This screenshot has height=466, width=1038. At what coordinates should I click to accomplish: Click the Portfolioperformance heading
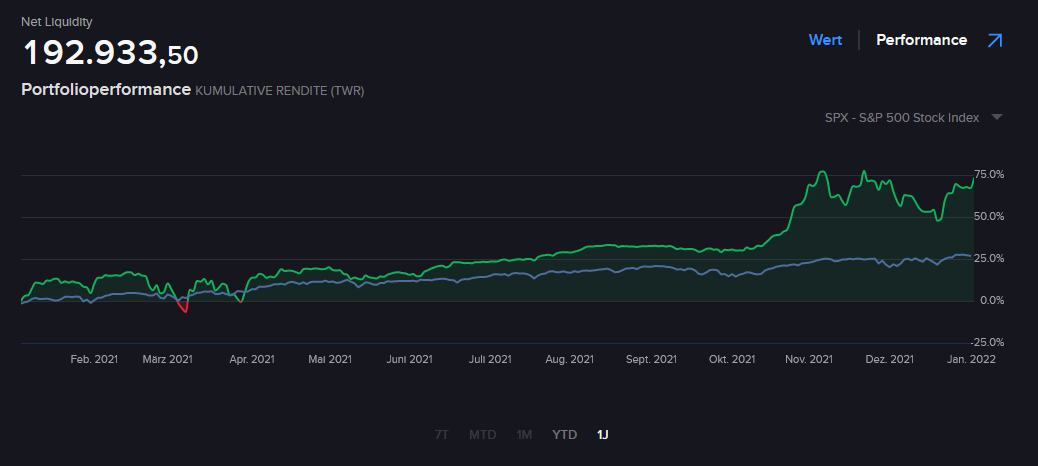point(105,89)
